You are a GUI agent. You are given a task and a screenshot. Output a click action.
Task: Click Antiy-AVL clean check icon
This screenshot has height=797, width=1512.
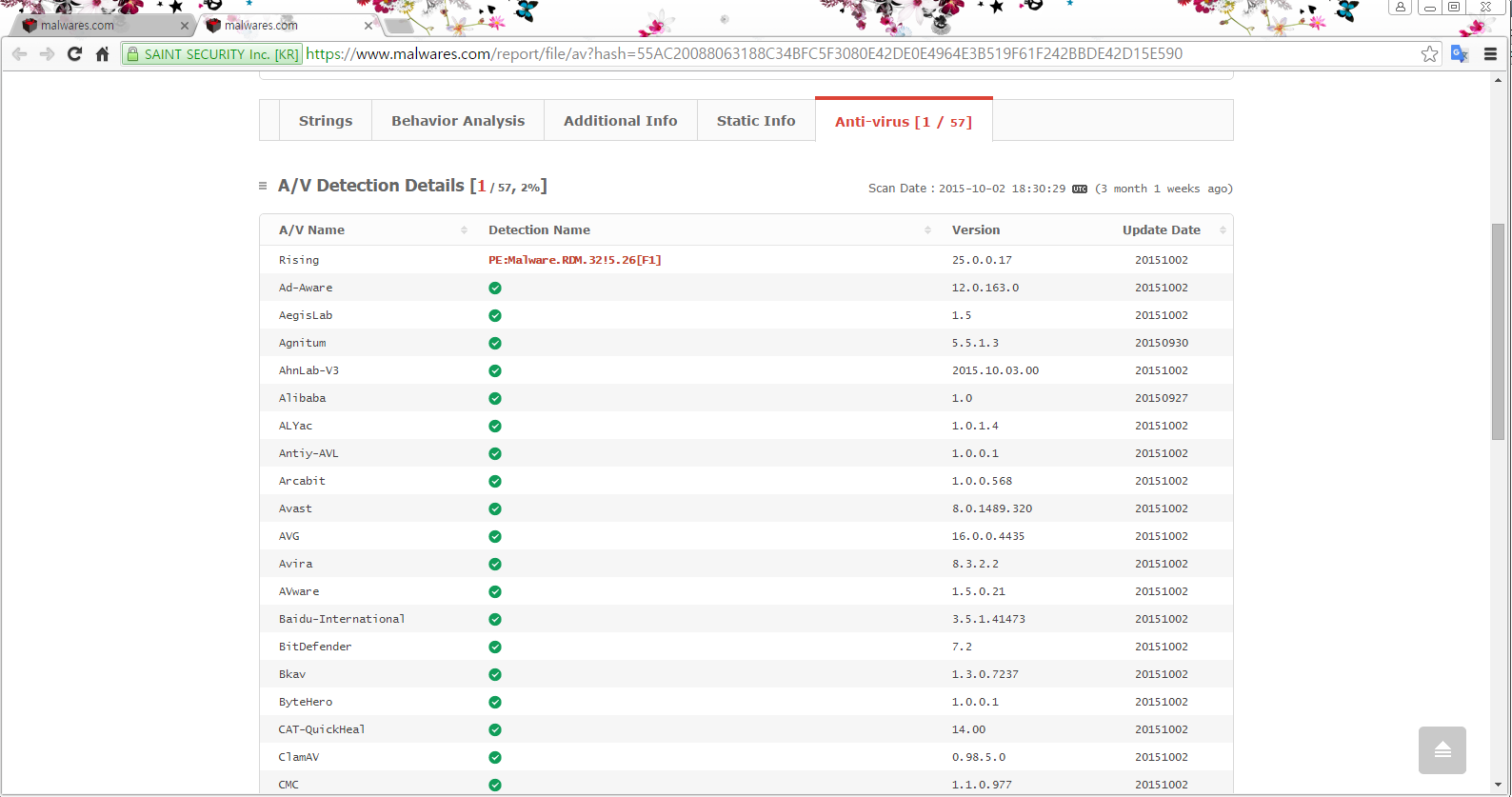(495, 453)
